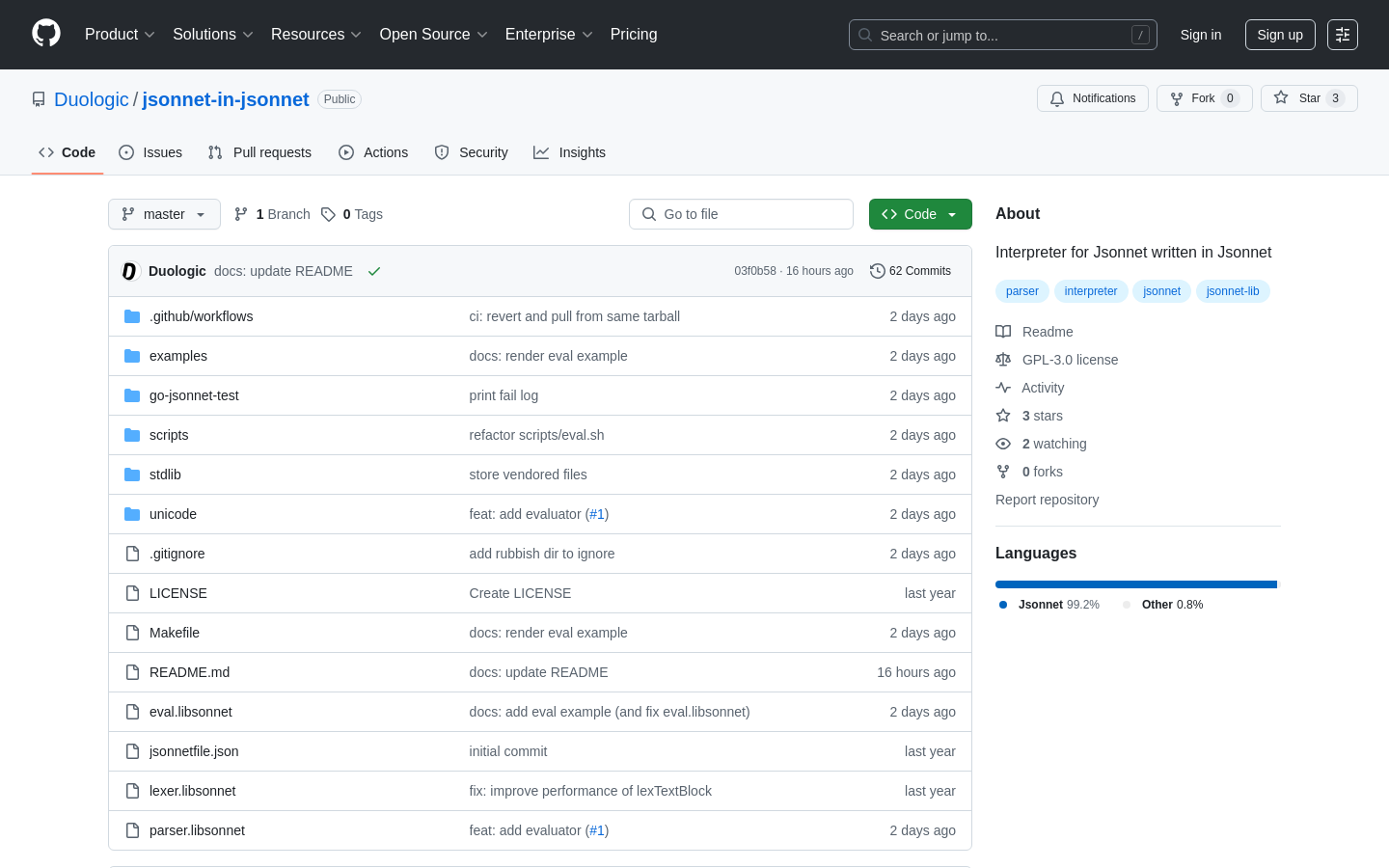Click the jsonnet-lib topic tag
Viewport: 1389px width, 868px height.
1233,291
